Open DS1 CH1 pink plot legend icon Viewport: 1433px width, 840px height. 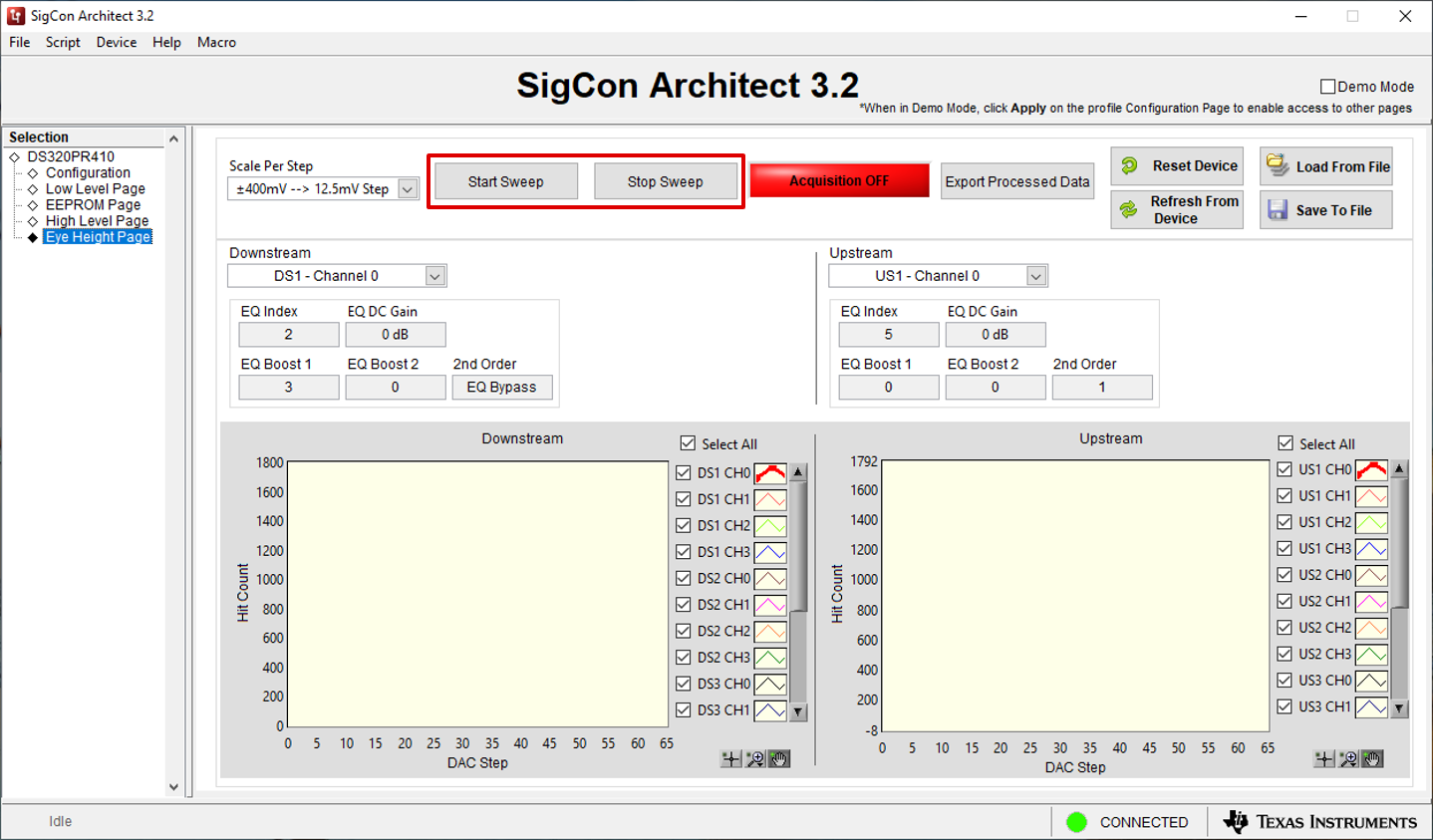pos(770,499)
